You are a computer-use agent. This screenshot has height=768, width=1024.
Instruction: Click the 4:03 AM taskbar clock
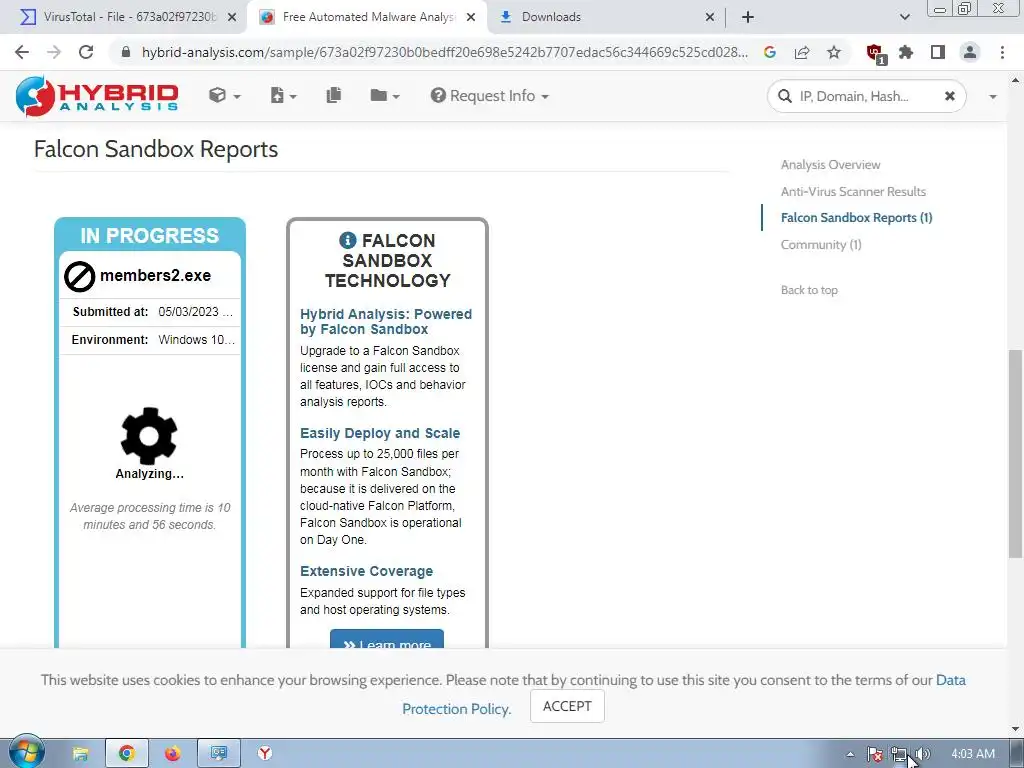(973, 754)
